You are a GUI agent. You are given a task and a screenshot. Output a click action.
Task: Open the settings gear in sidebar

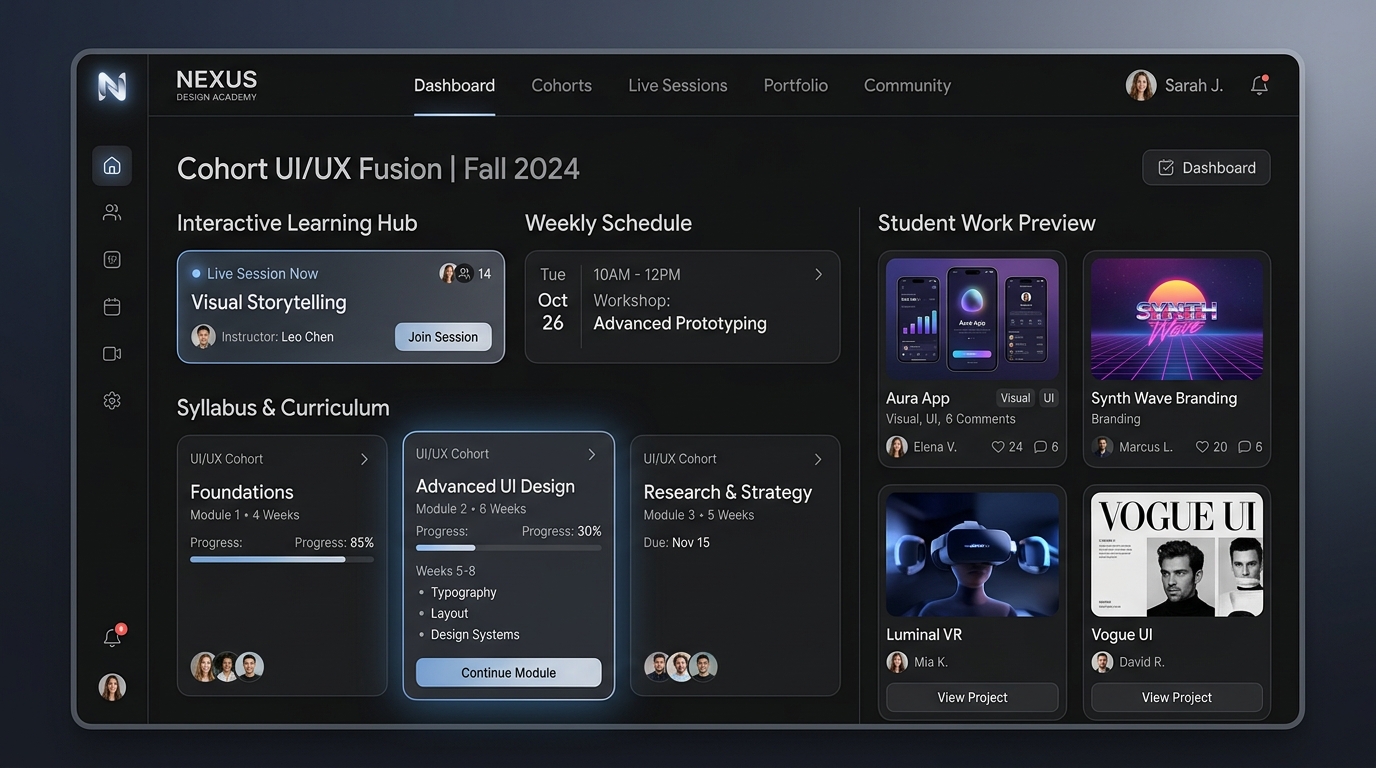(x=112, y=401)
